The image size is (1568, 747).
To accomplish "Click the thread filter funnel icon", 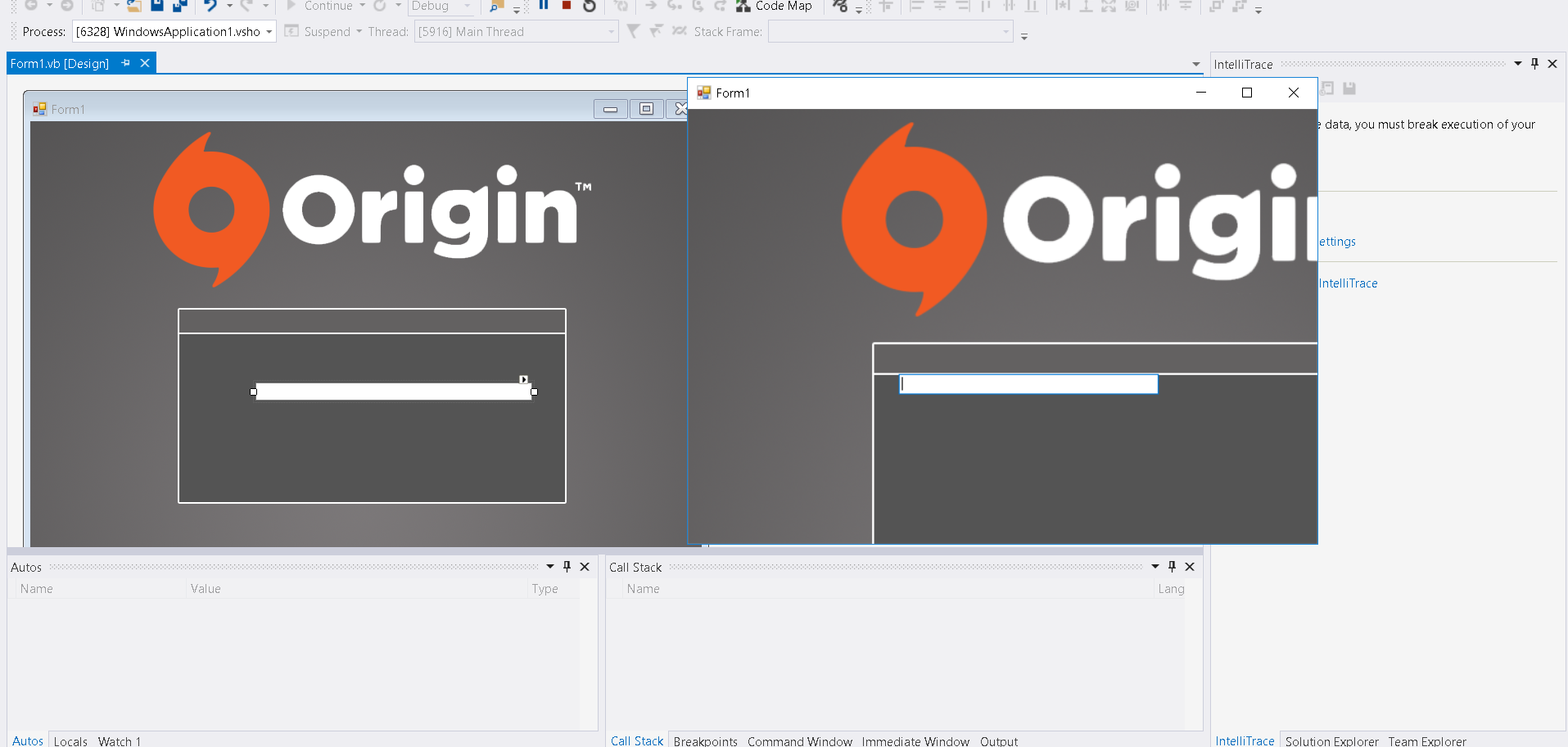I will [633, 31].
